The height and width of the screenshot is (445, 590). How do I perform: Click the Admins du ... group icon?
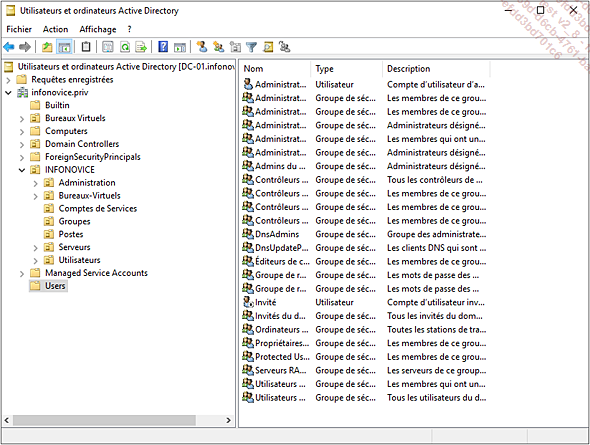pos(248,166)
